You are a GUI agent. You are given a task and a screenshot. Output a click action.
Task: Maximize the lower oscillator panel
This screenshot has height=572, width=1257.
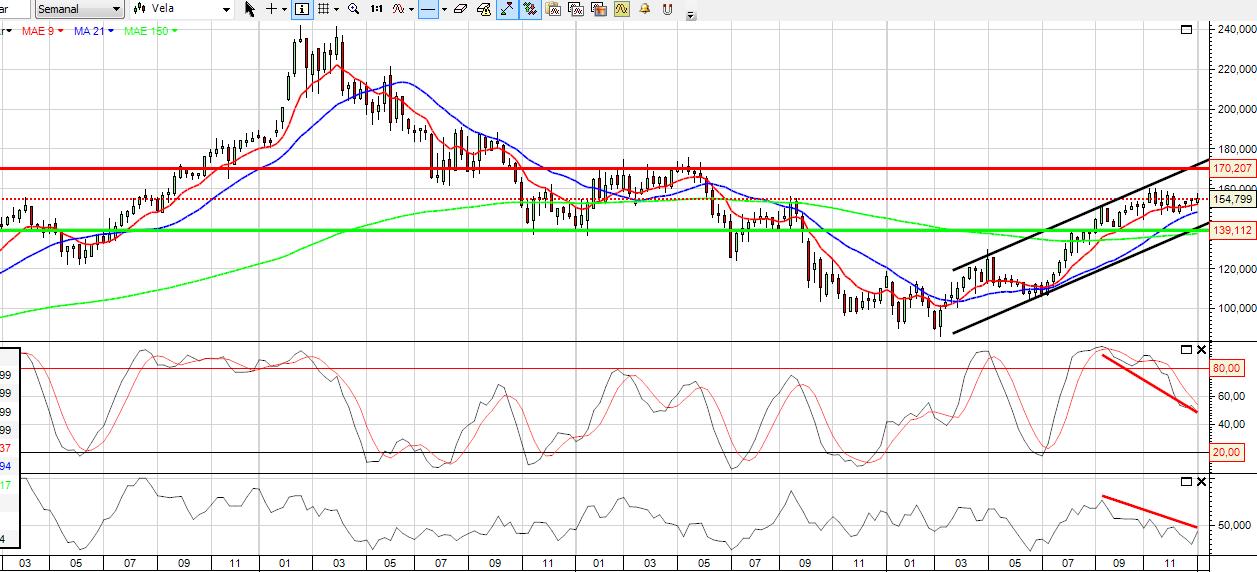(1187, 482)
